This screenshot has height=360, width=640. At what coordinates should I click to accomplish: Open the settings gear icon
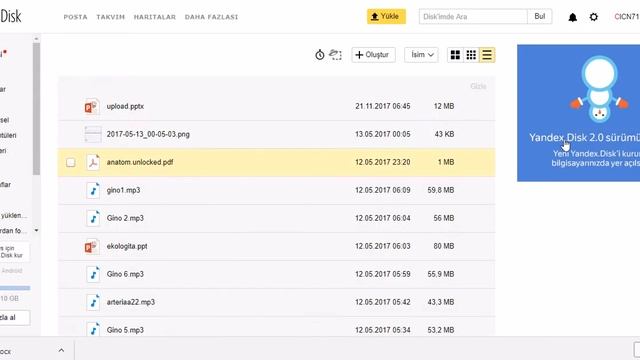pos(594,17)
